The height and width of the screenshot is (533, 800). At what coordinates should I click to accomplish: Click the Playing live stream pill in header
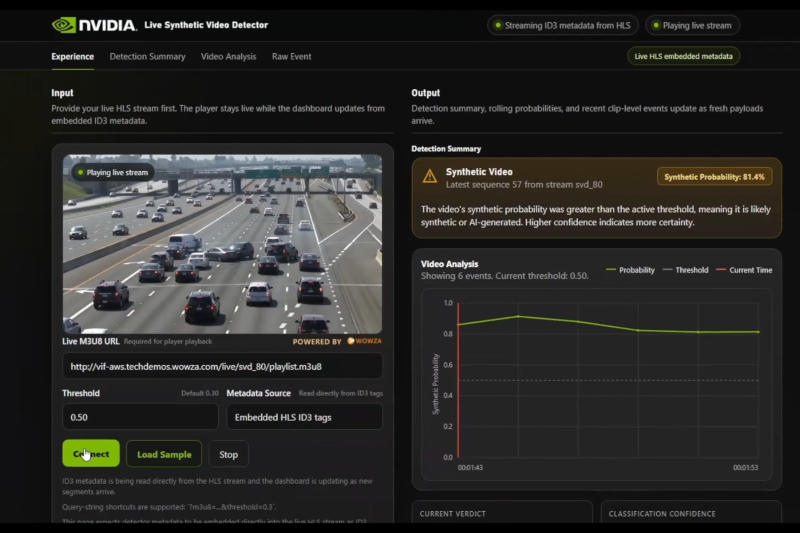692,25
